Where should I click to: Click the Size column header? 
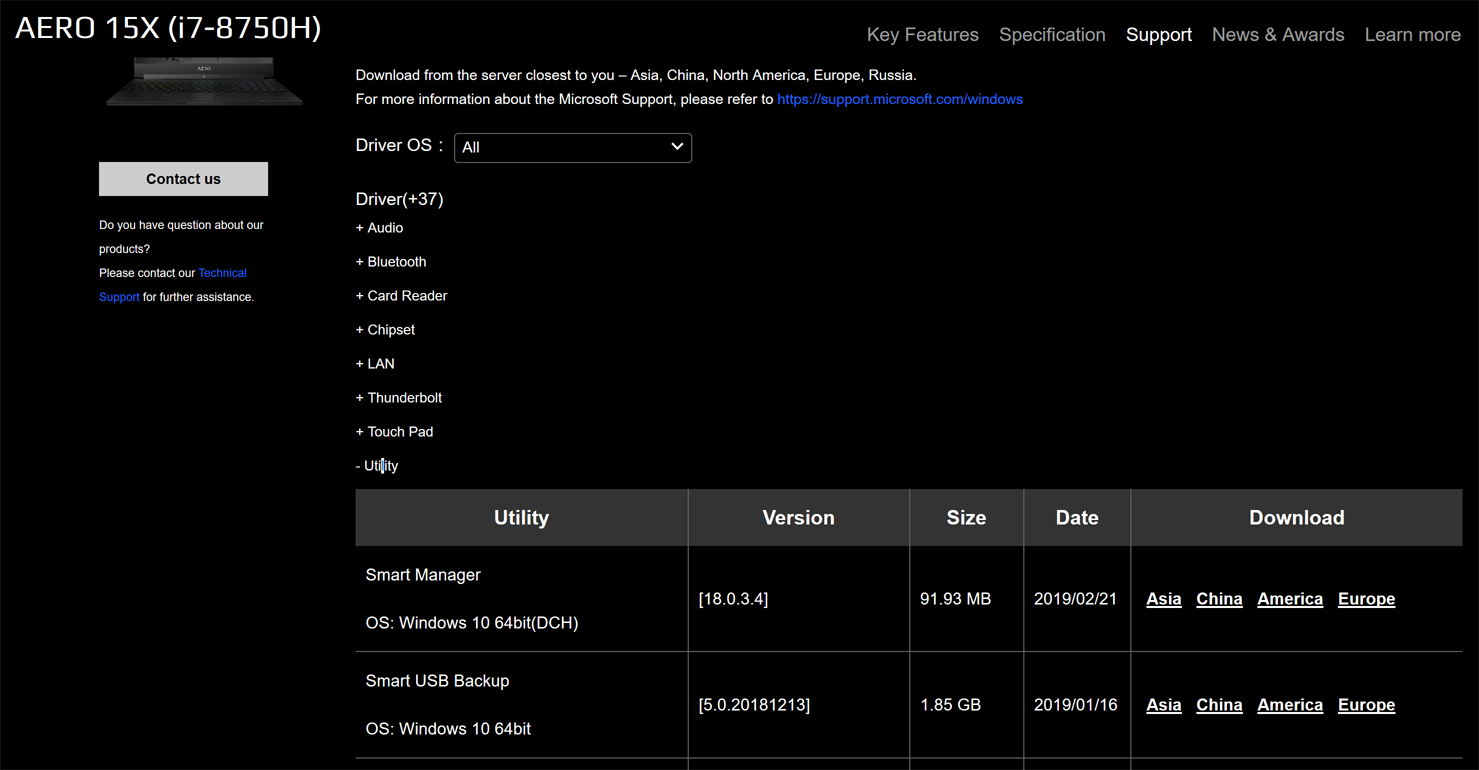pyautogui.click(x=966, y=518)
